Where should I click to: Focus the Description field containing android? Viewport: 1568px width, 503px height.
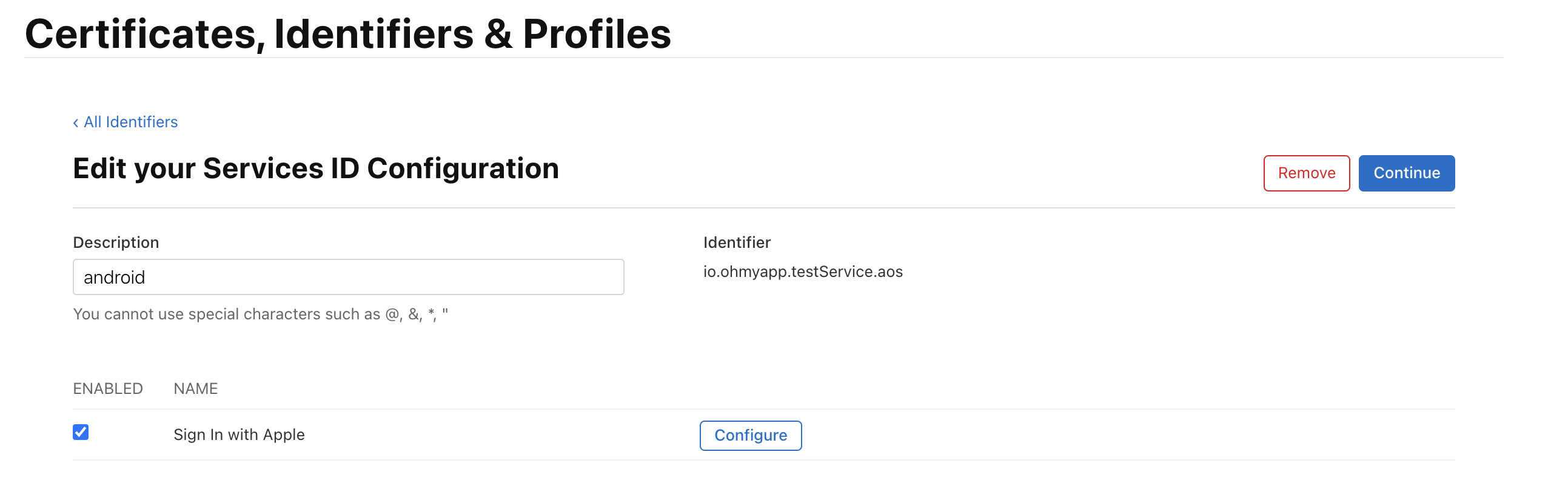pos(348,278)
